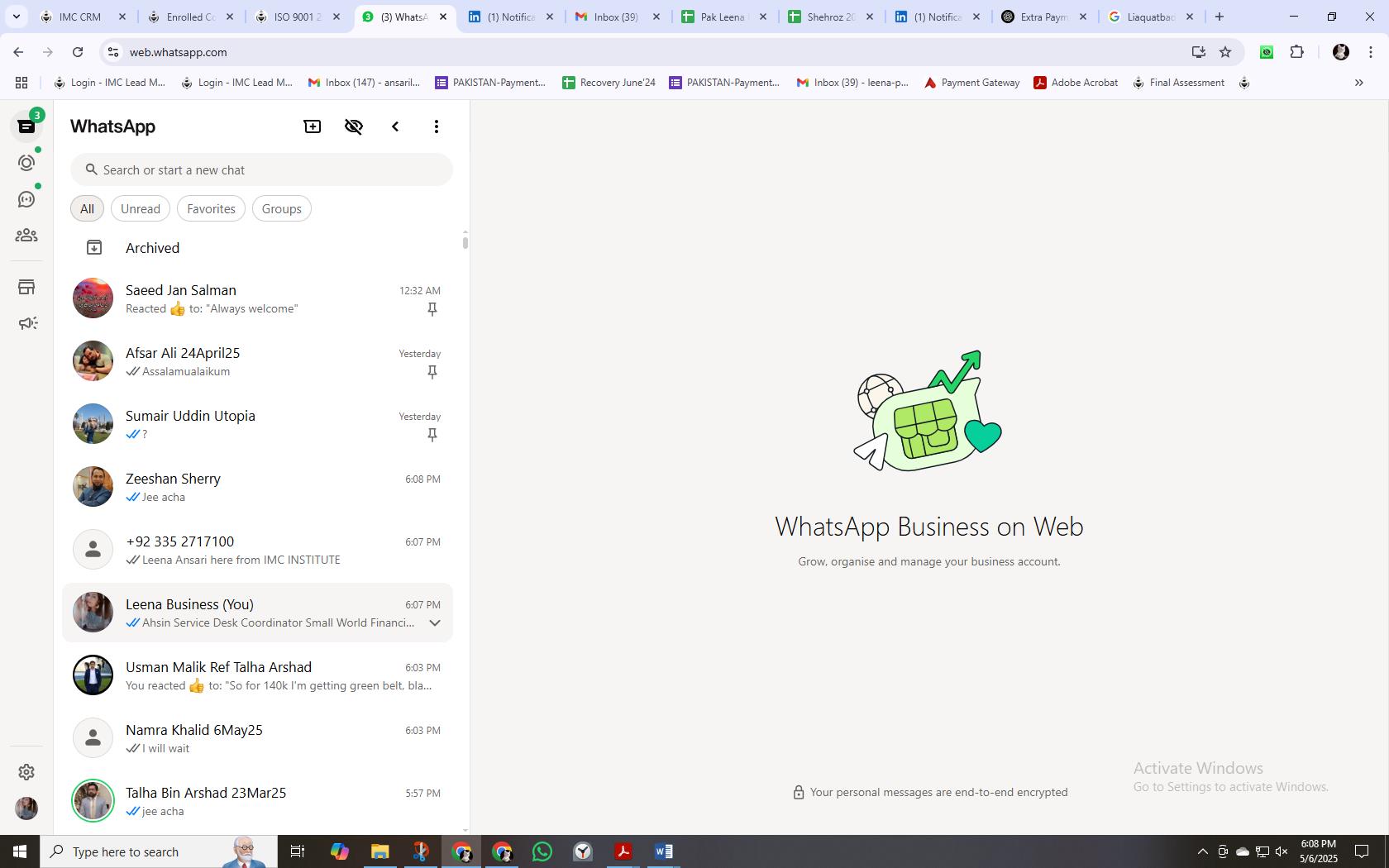Viewport: 1389px width, 868px height.
Task: Click the web.whatsapp.com address bar
Action: point(645,52)
